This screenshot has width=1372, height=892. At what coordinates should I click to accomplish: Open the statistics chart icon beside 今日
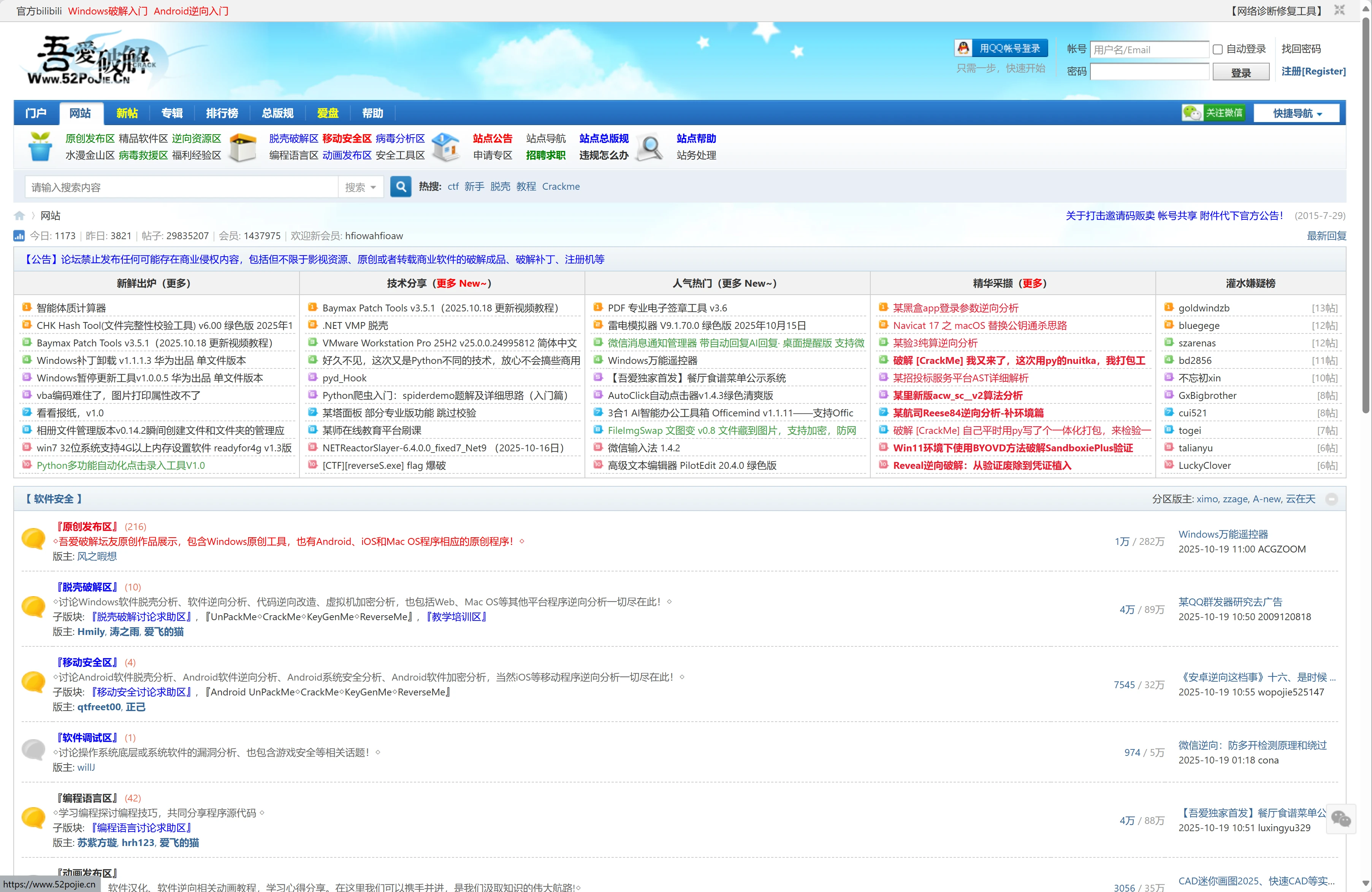pos(19,236)
